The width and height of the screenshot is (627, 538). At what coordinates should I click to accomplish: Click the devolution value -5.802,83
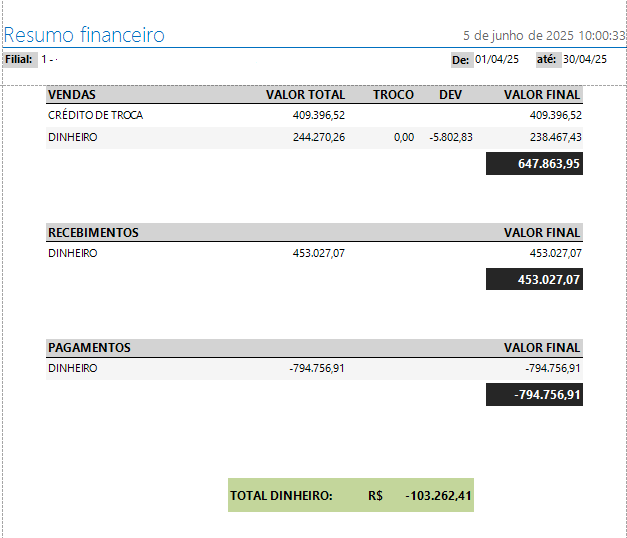(x=451, y=138)
